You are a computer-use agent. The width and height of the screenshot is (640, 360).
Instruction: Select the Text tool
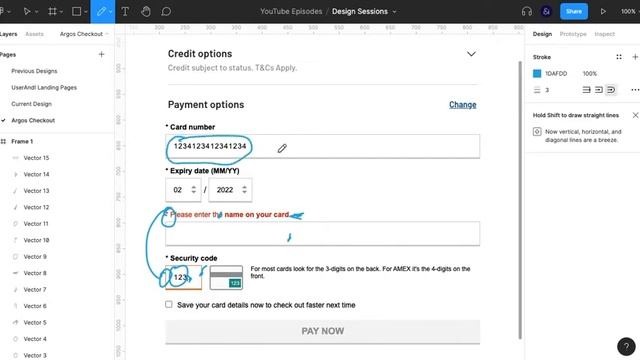tap(125, 11)
